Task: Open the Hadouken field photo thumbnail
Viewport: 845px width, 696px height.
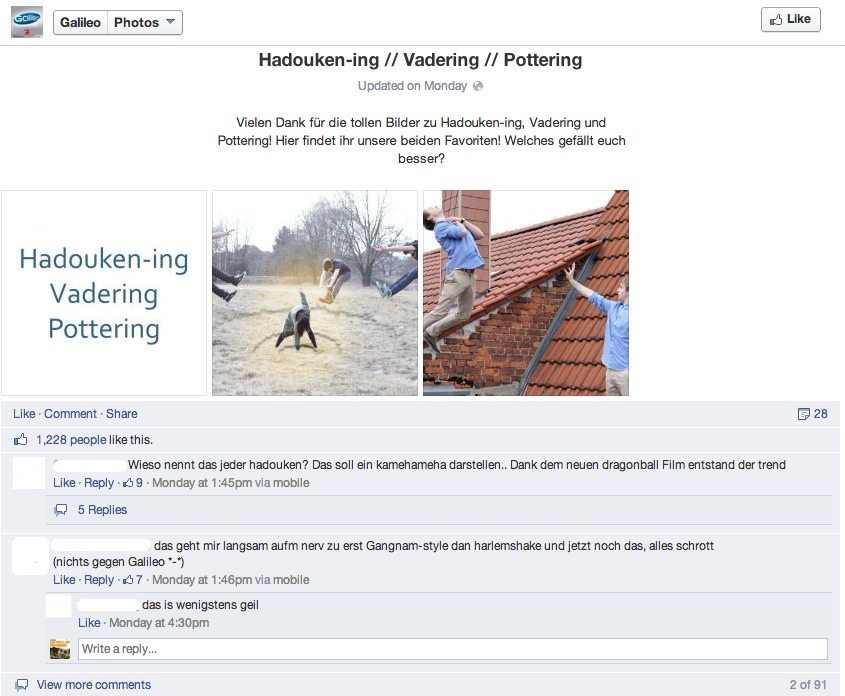Action: pos(315,293)
